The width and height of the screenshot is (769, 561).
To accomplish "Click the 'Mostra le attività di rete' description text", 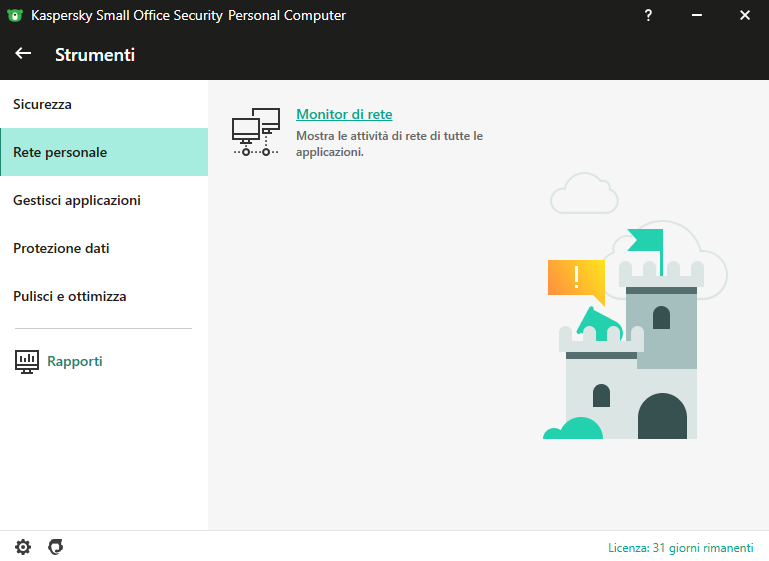I will tap(389, 144).
